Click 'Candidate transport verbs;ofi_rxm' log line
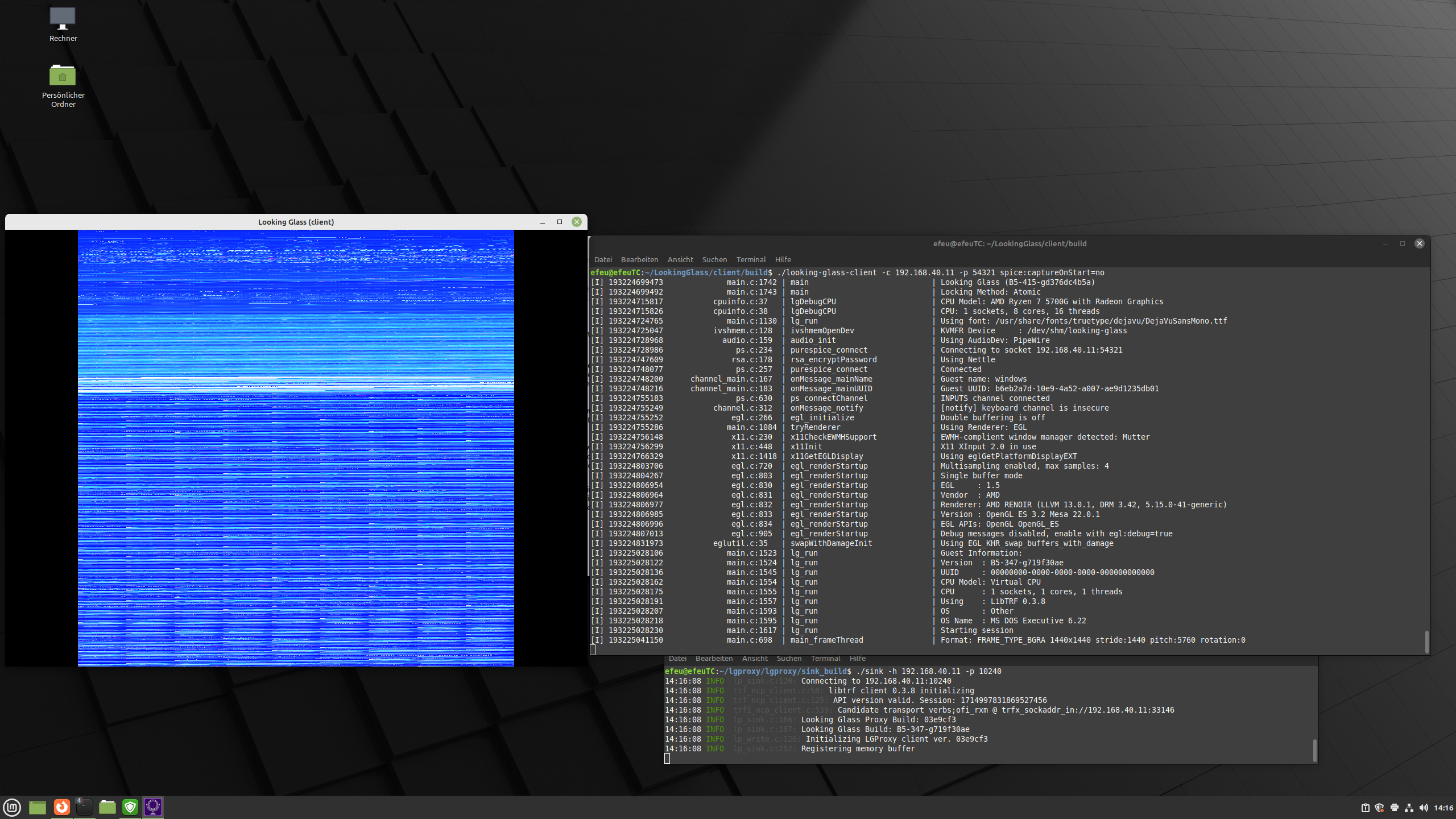 click(x=1006, y=710)
